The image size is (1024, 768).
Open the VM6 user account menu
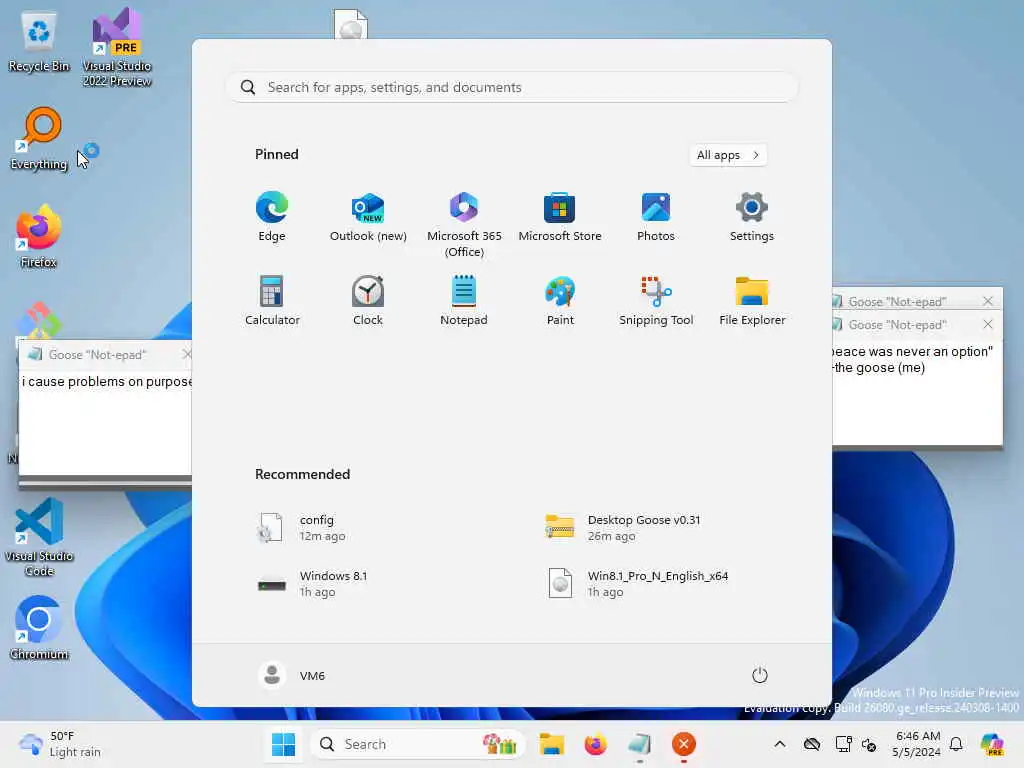point(292,675)
